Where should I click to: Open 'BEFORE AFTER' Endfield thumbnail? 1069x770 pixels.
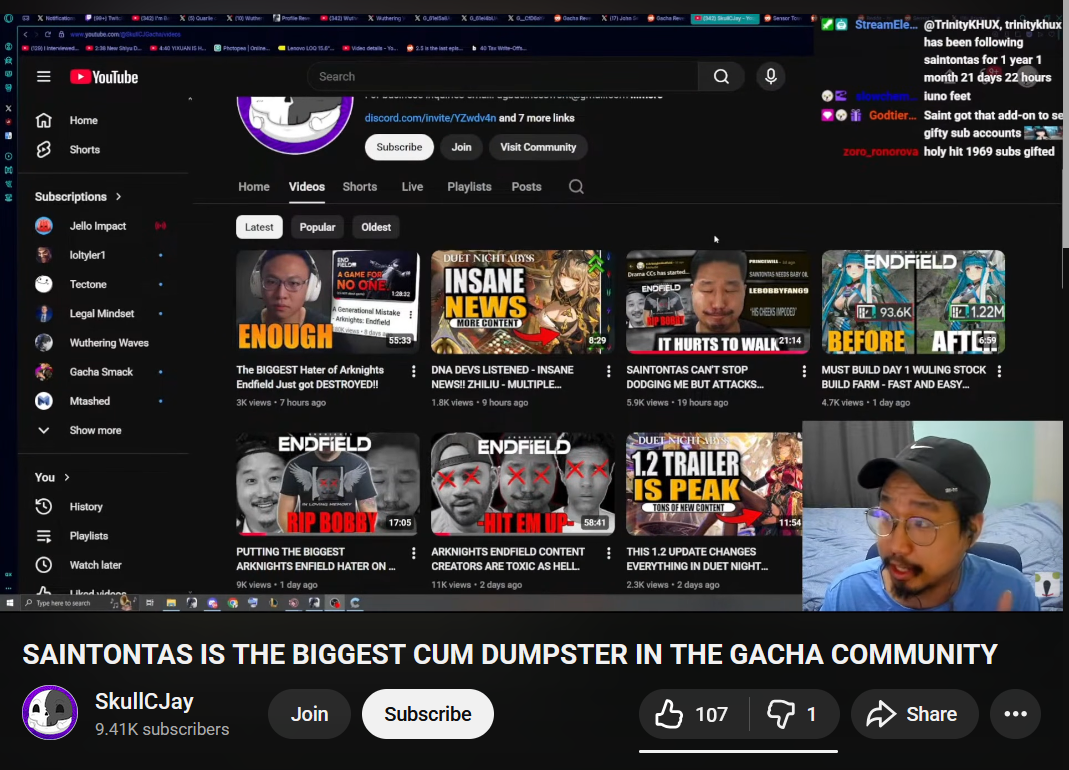914,302
